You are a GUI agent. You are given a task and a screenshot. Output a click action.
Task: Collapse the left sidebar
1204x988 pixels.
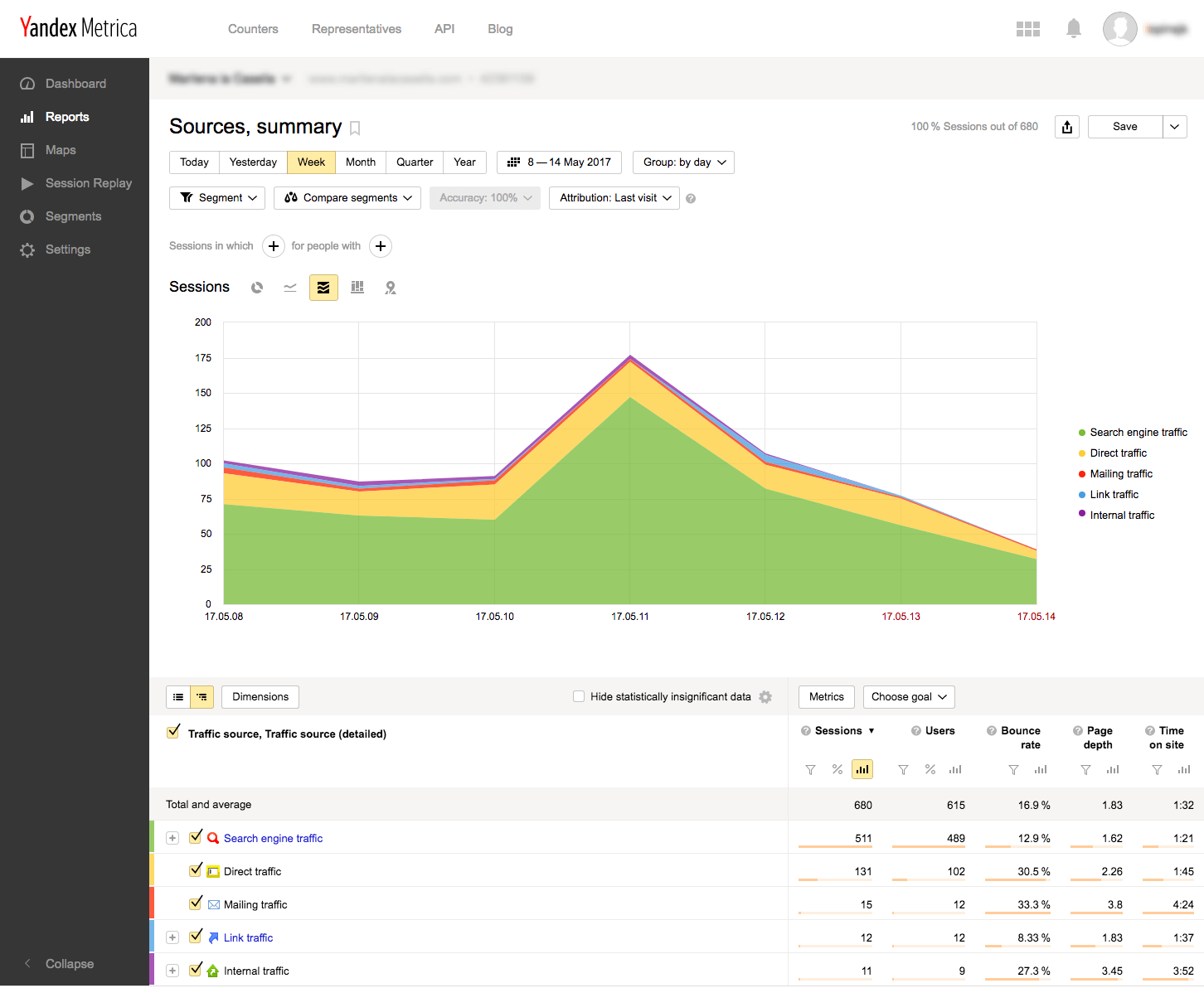pyautogui.click(x=58, y=963)
